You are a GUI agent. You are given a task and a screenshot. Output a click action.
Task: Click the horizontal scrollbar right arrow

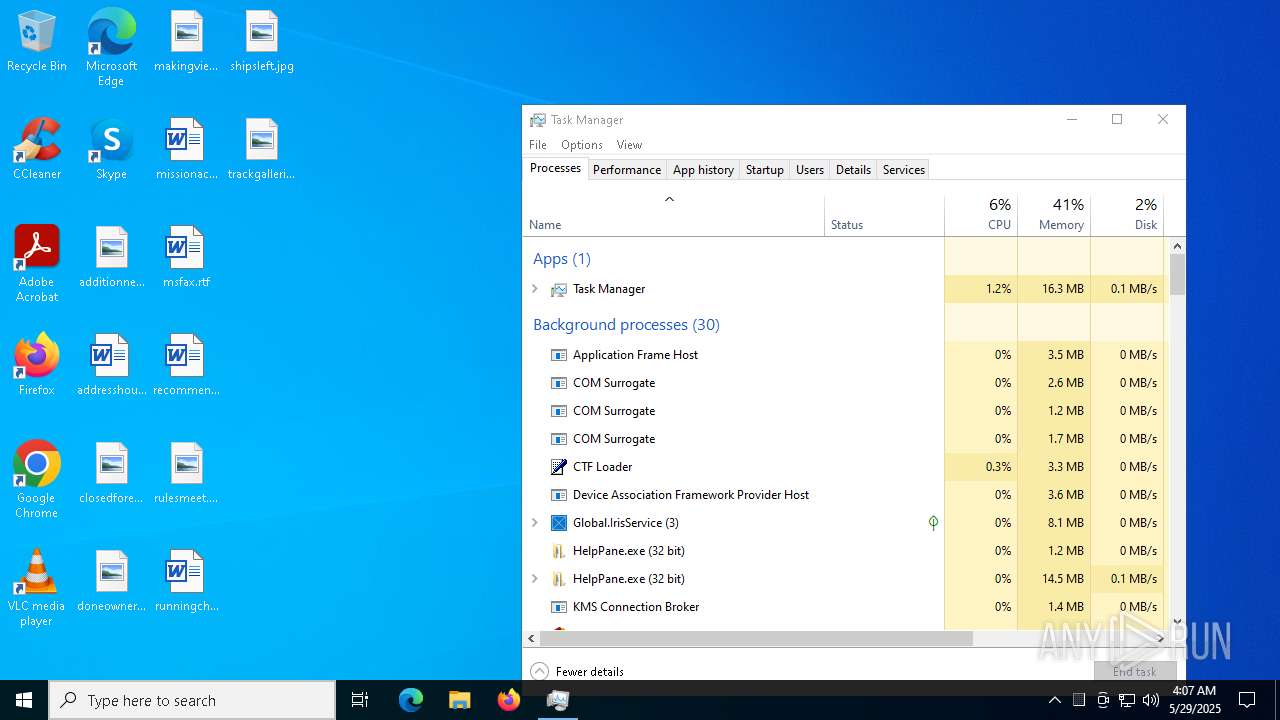[1161, 638]
